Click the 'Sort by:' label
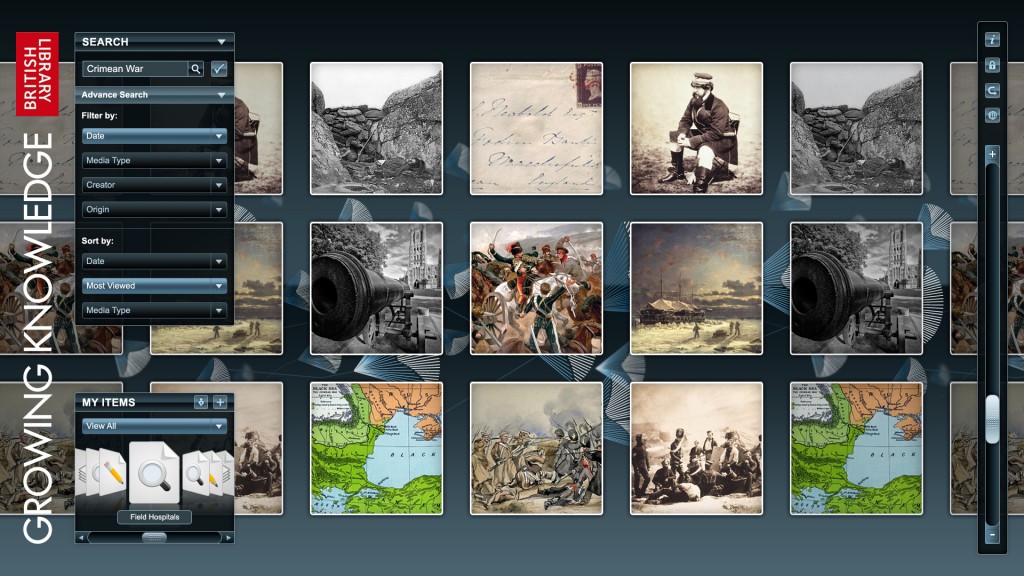The height and width of the screenshot is (576, 1024). [x=97, y=241]
